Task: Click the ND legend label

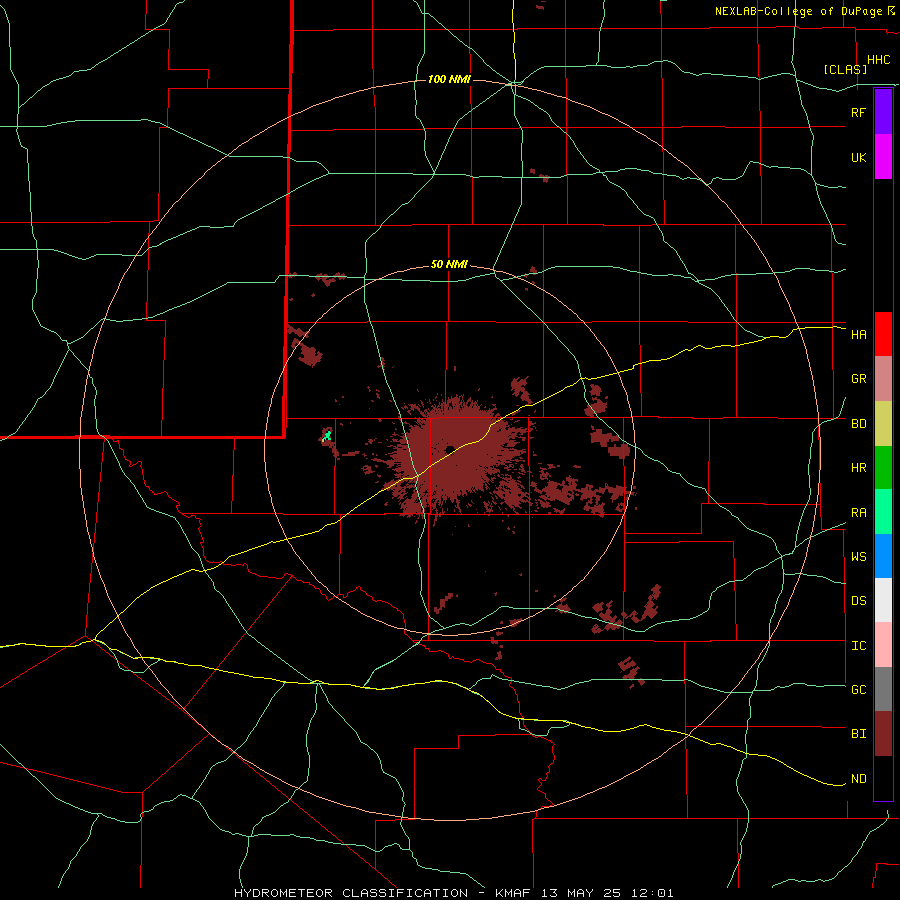Action: coord(858,779)
